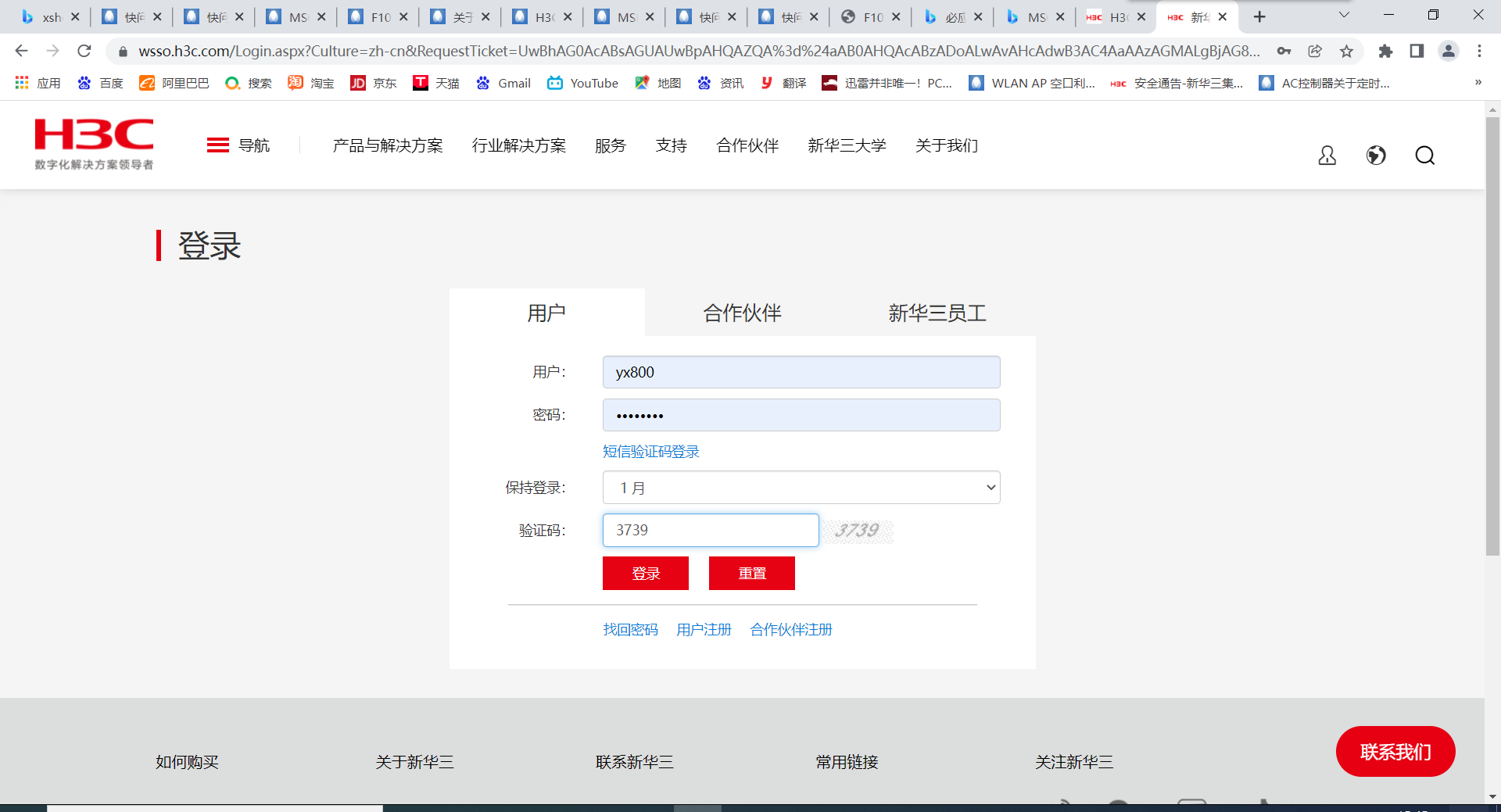Open the 翻译 bookmark
Viewport: 1501px width, 812px height.
point(783,83)
